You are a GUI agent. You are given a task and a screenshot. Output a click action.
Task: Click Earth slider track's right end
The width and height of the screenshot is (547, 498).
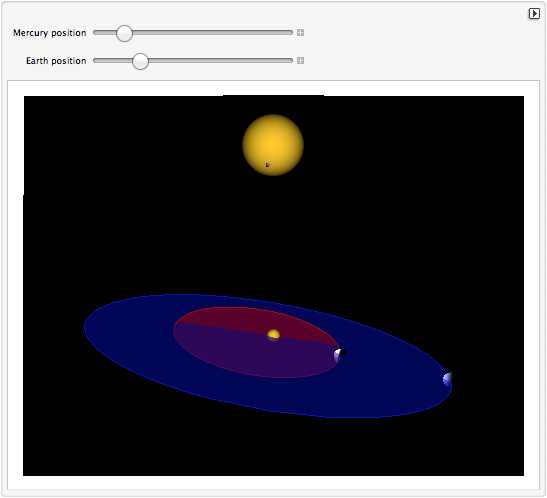click(x=290, y=61)
